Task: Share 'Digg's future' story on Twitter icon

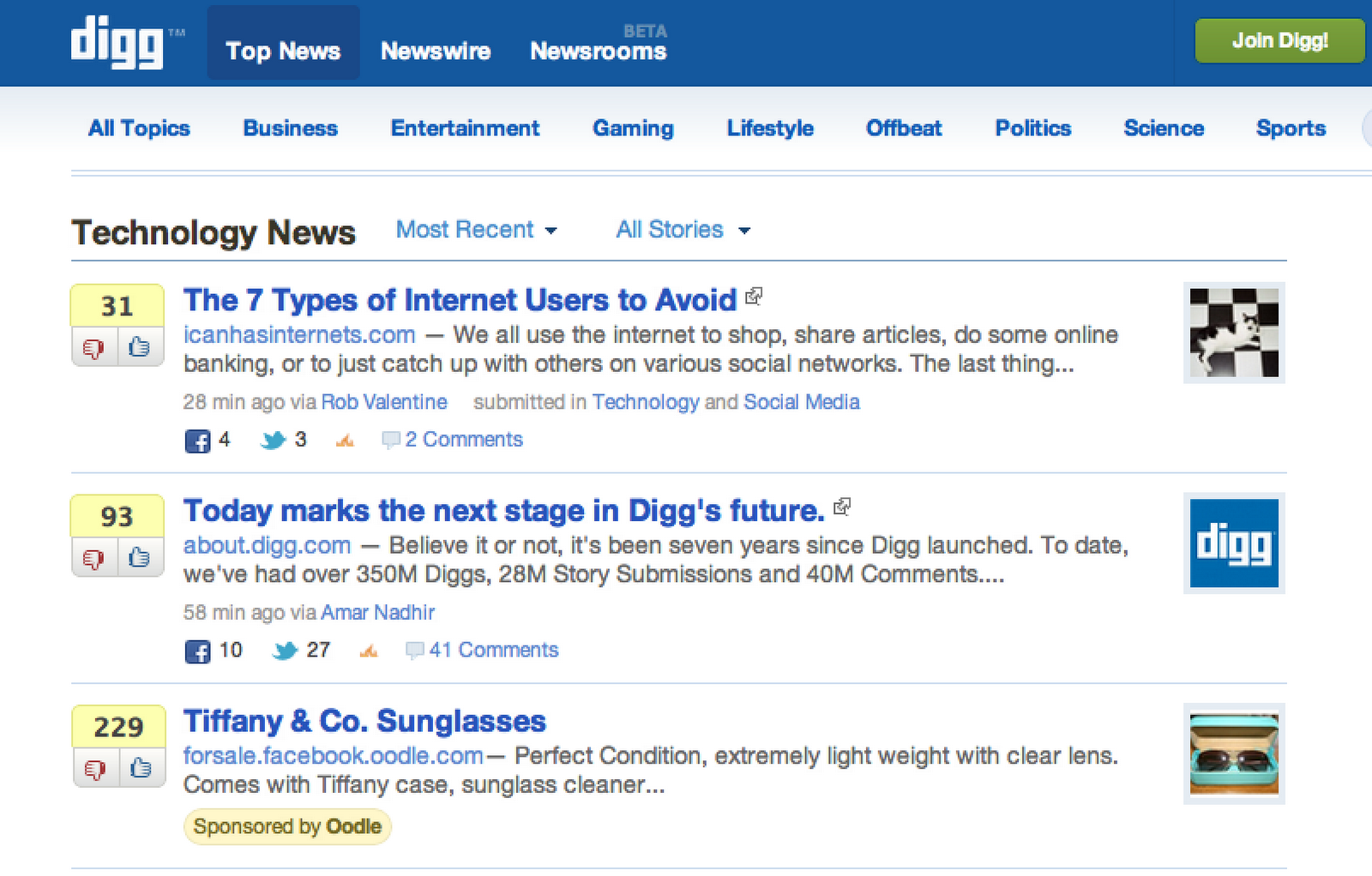Action: (285, 651)
